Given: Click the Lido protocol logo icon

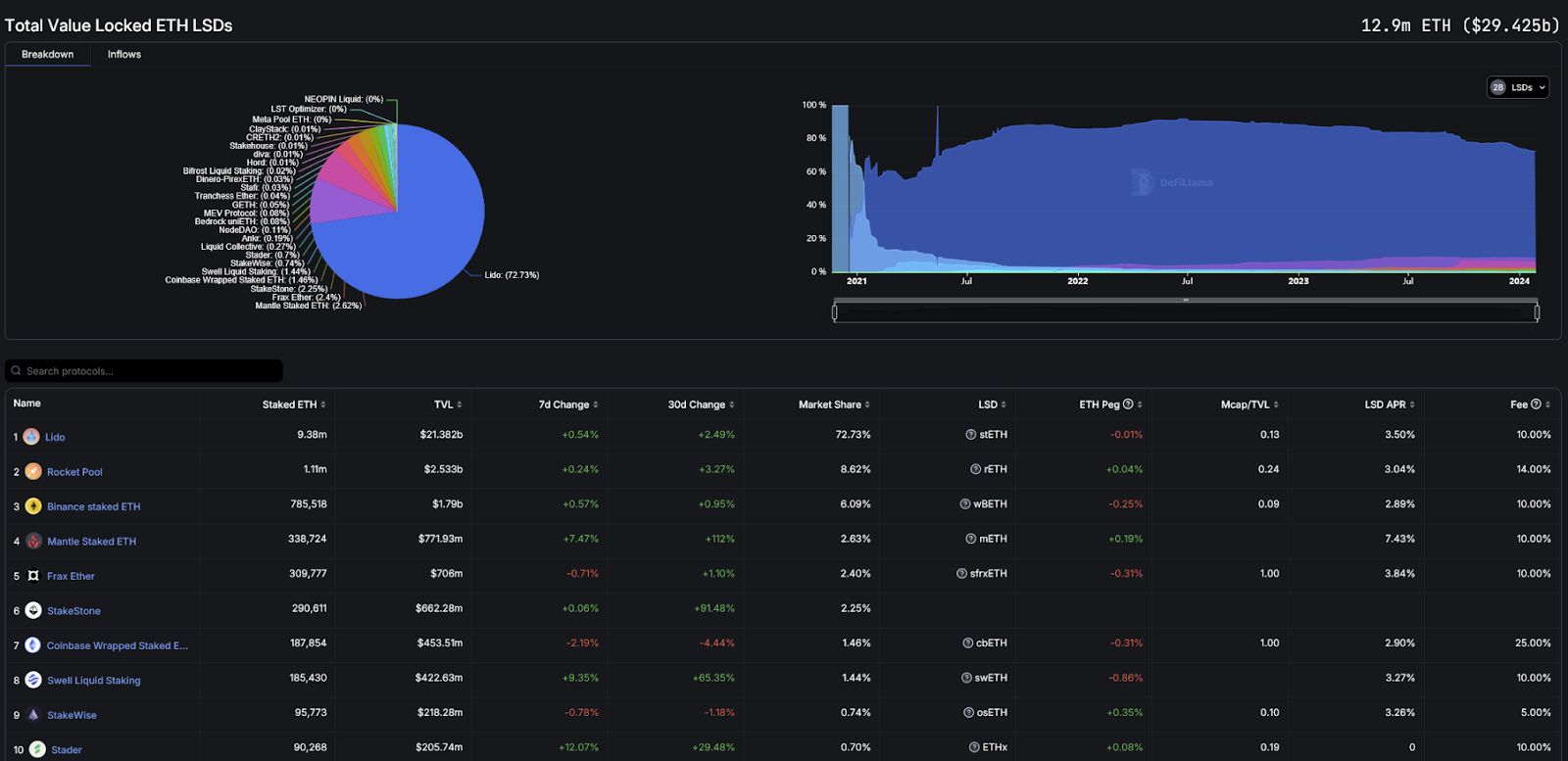Looking at the screenshot, I should pos(31,437).
